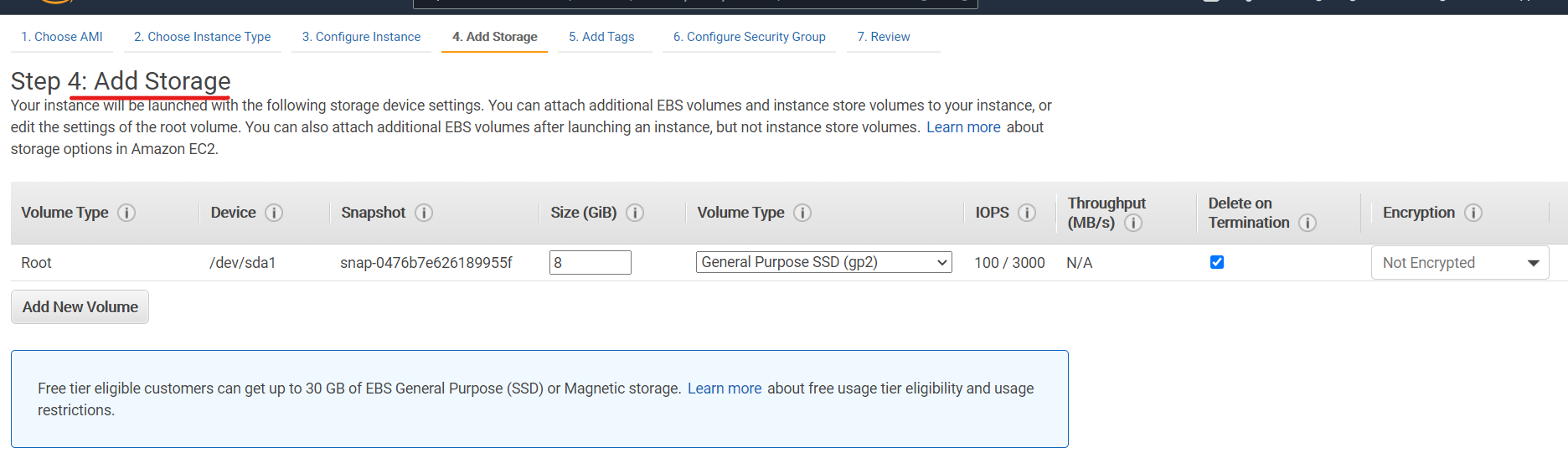
Task: Navigate to the Add Tags tab
Action: coord(601,37)
